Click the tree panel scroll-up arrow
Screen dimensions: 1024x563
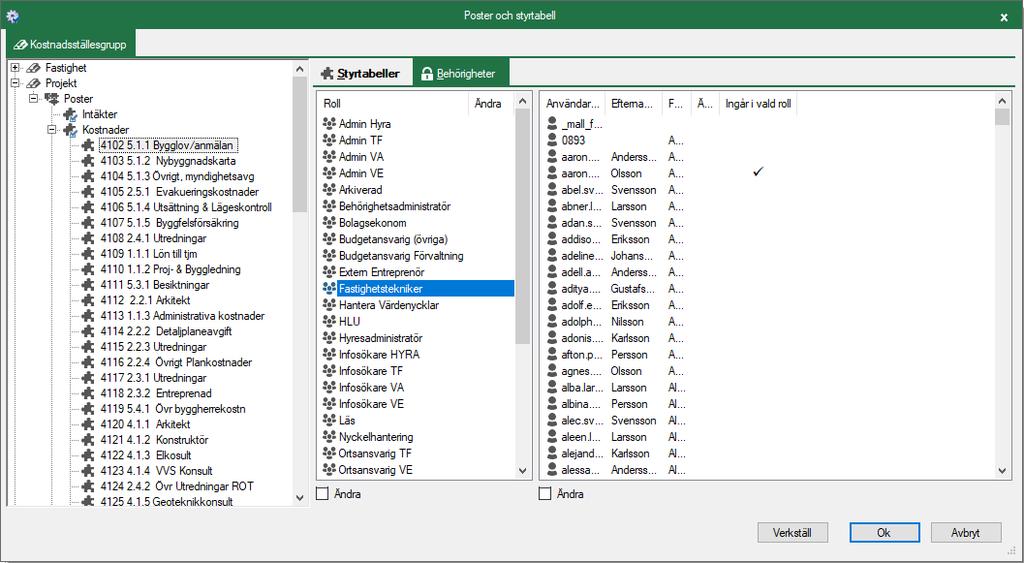click(300, 69)
